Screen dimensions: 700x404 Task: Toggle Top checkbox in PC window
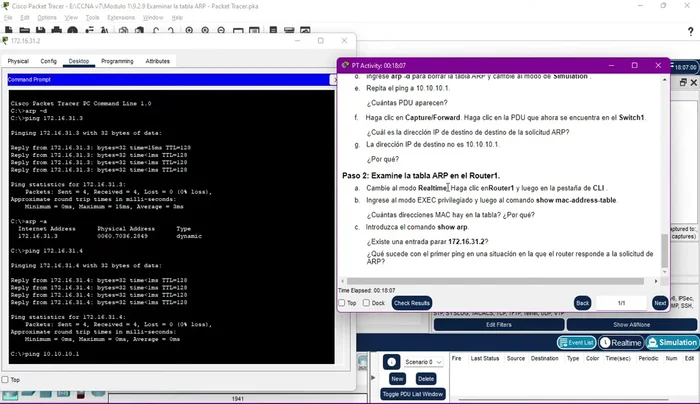(5, 379)
